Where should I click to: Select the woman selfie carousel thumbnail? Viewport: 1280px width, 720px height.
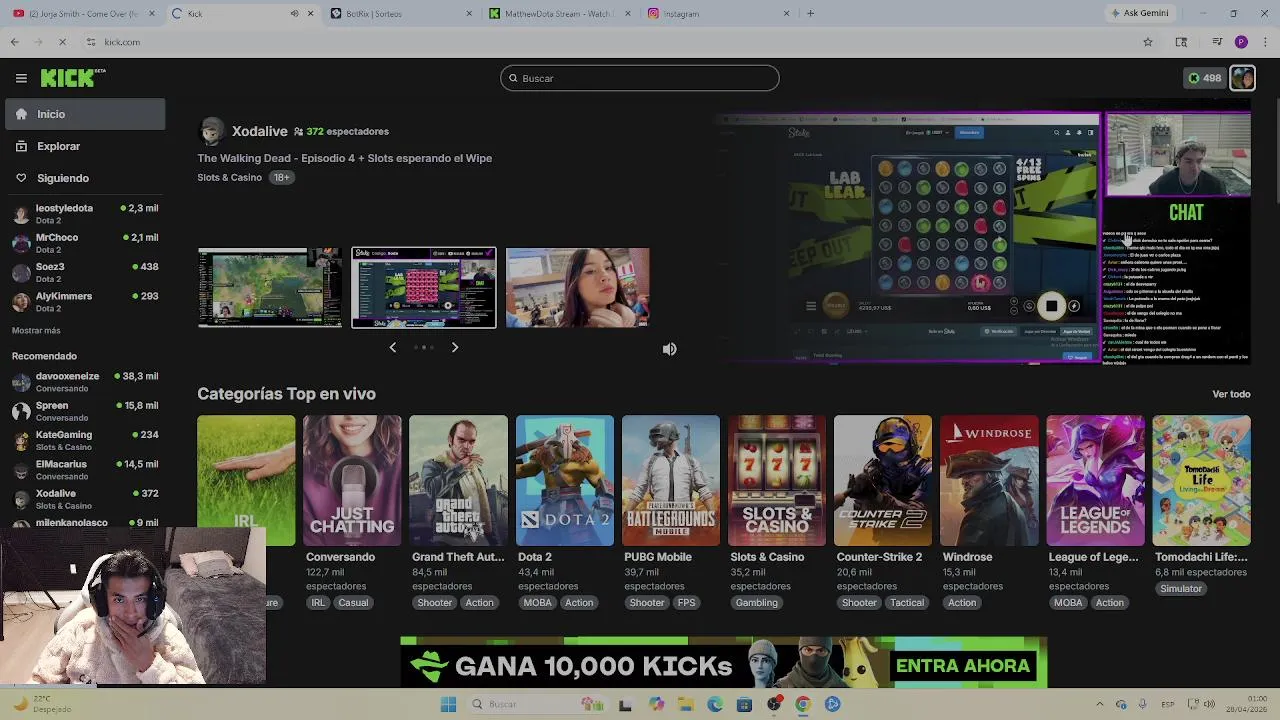coord(578,288)
